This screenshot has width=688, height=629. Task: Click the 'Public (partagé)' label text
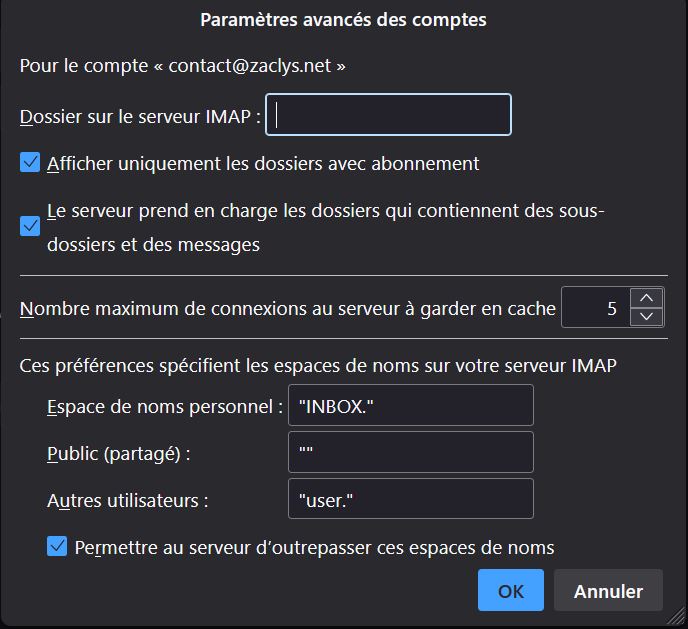click(118, 453)
